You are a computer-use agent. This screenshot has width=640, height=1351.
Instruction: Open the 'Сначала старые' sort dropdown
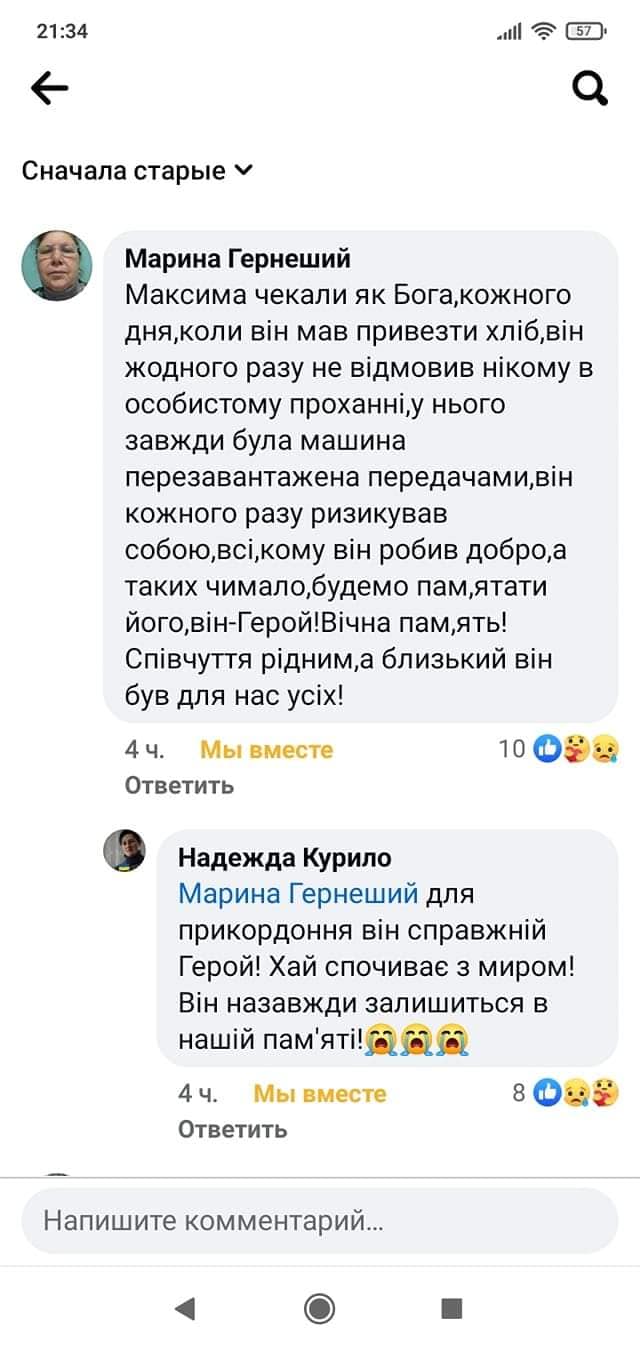pyautogui.click(x=138, y=171)
